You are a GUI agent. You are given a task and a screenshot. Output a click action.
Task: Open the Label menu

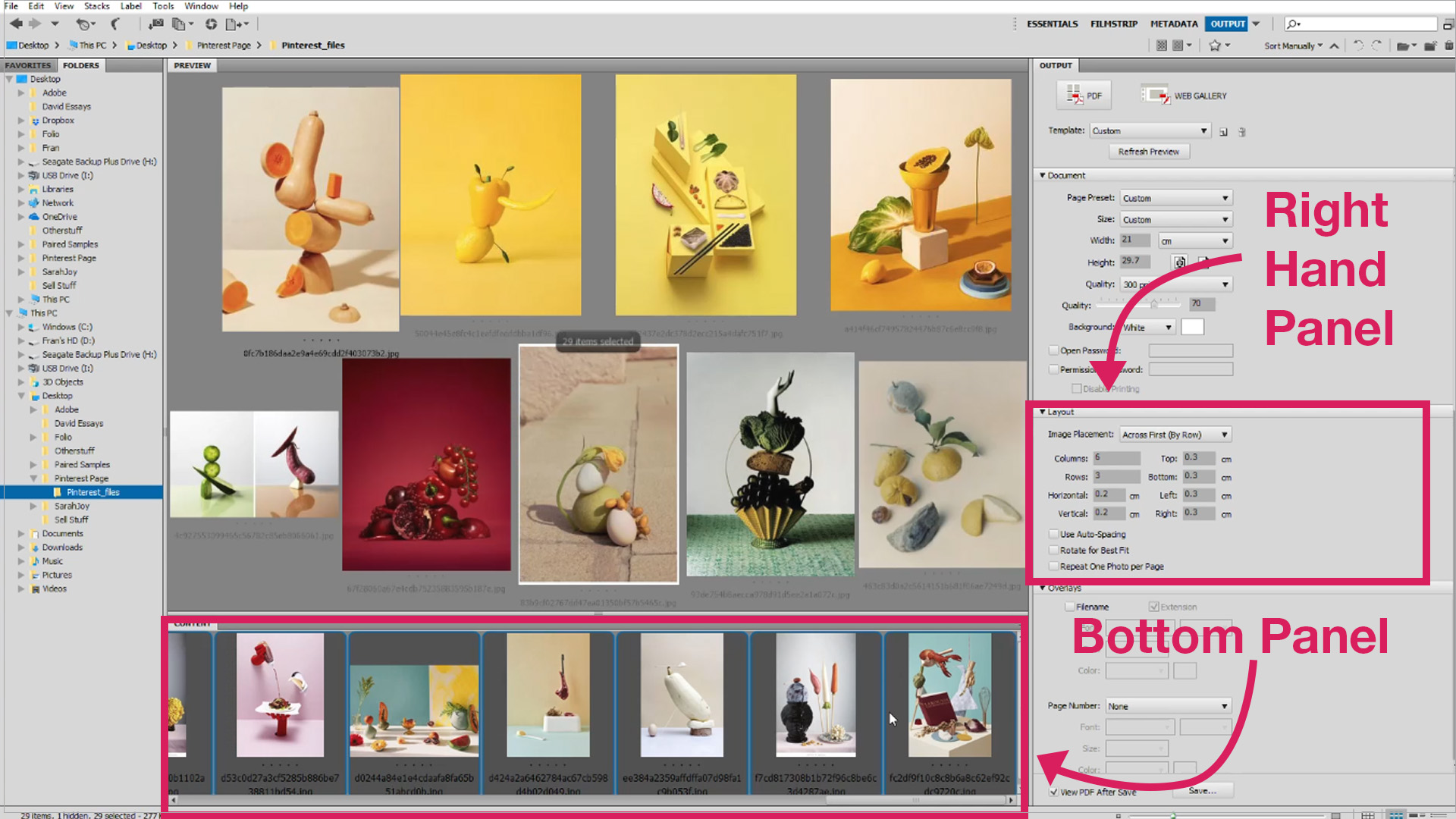click(x=131, y=6)
